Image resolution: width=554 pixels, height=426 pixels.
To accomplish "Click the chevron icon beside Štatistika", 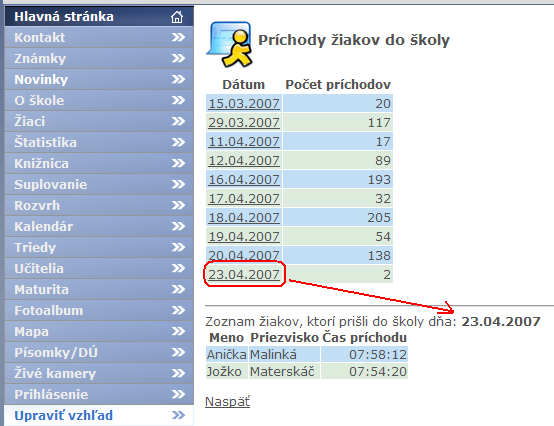I will pyautogui.click(x=178, y=142).
